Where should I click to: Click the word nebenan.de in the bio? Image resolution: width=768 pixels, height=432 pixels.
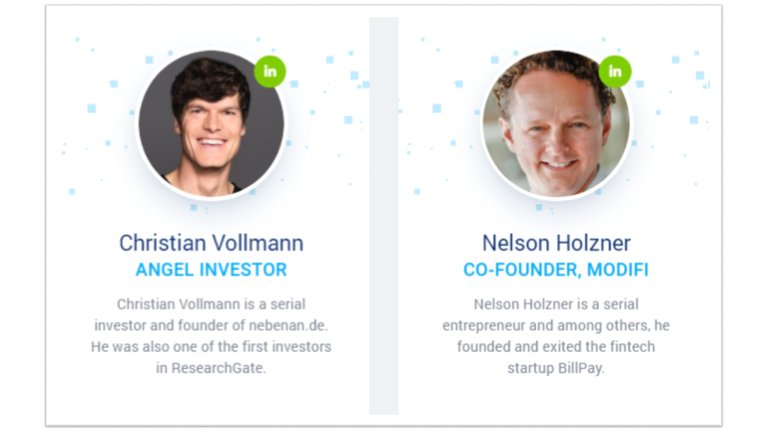(x=288, y=326)
